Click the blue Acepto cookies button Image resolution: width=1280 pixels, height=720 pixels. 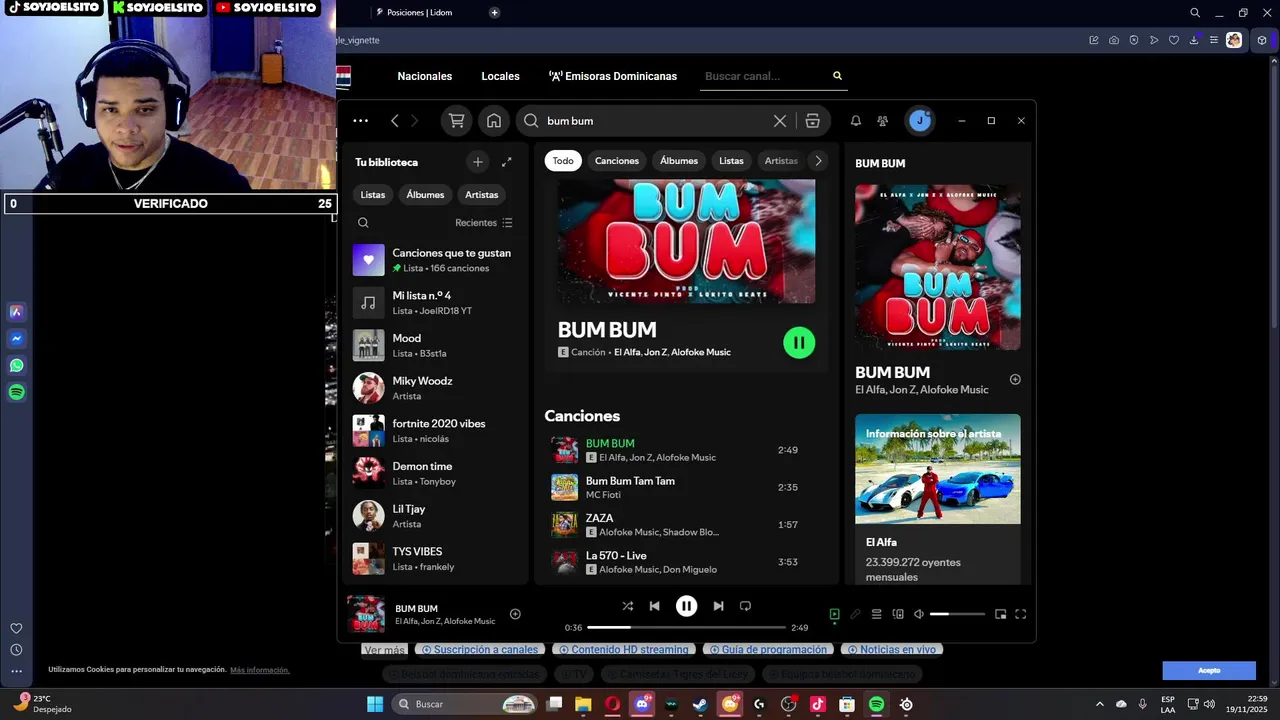point(1209,670)
